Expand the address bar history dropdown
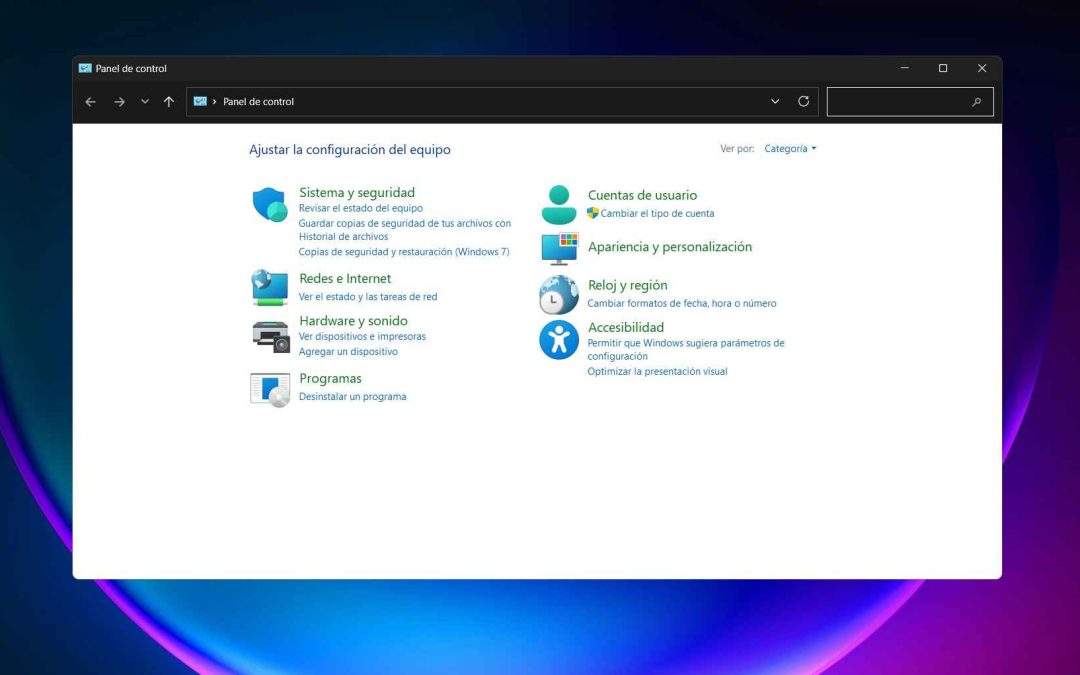This screenshot has height=675, width=1080. (775, 101)
